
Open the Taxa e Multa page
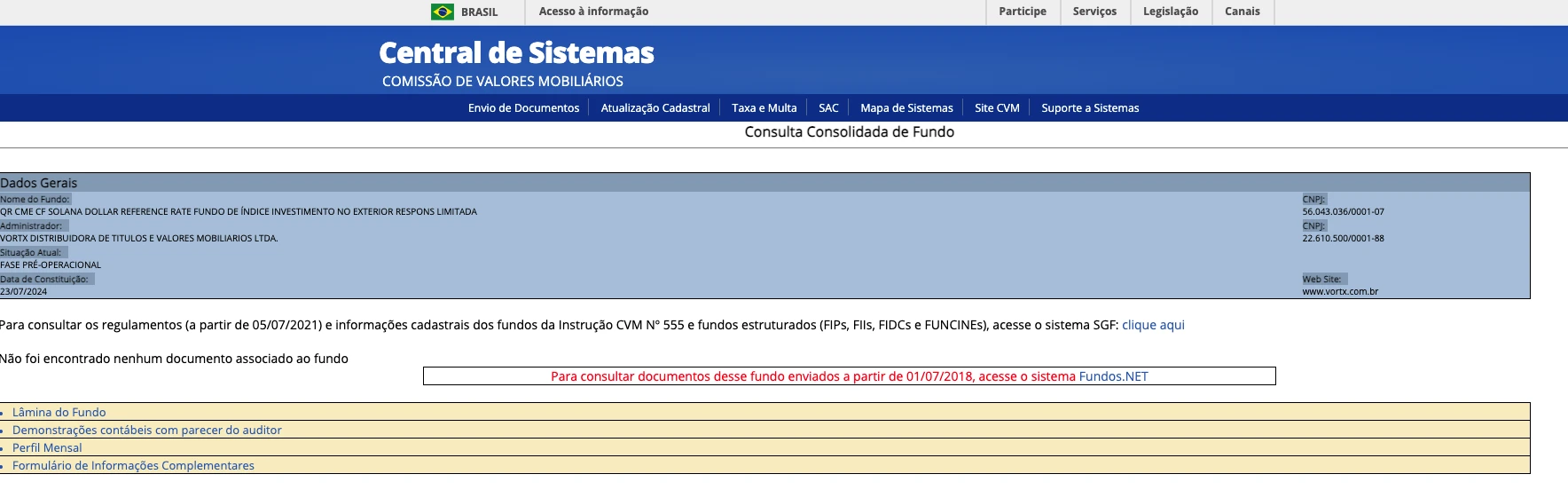(764, 108)
